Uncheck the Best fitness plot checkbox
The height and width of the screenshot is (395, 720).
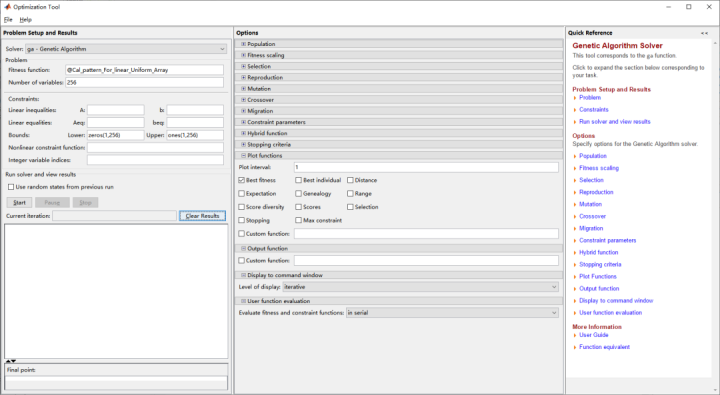242,180
